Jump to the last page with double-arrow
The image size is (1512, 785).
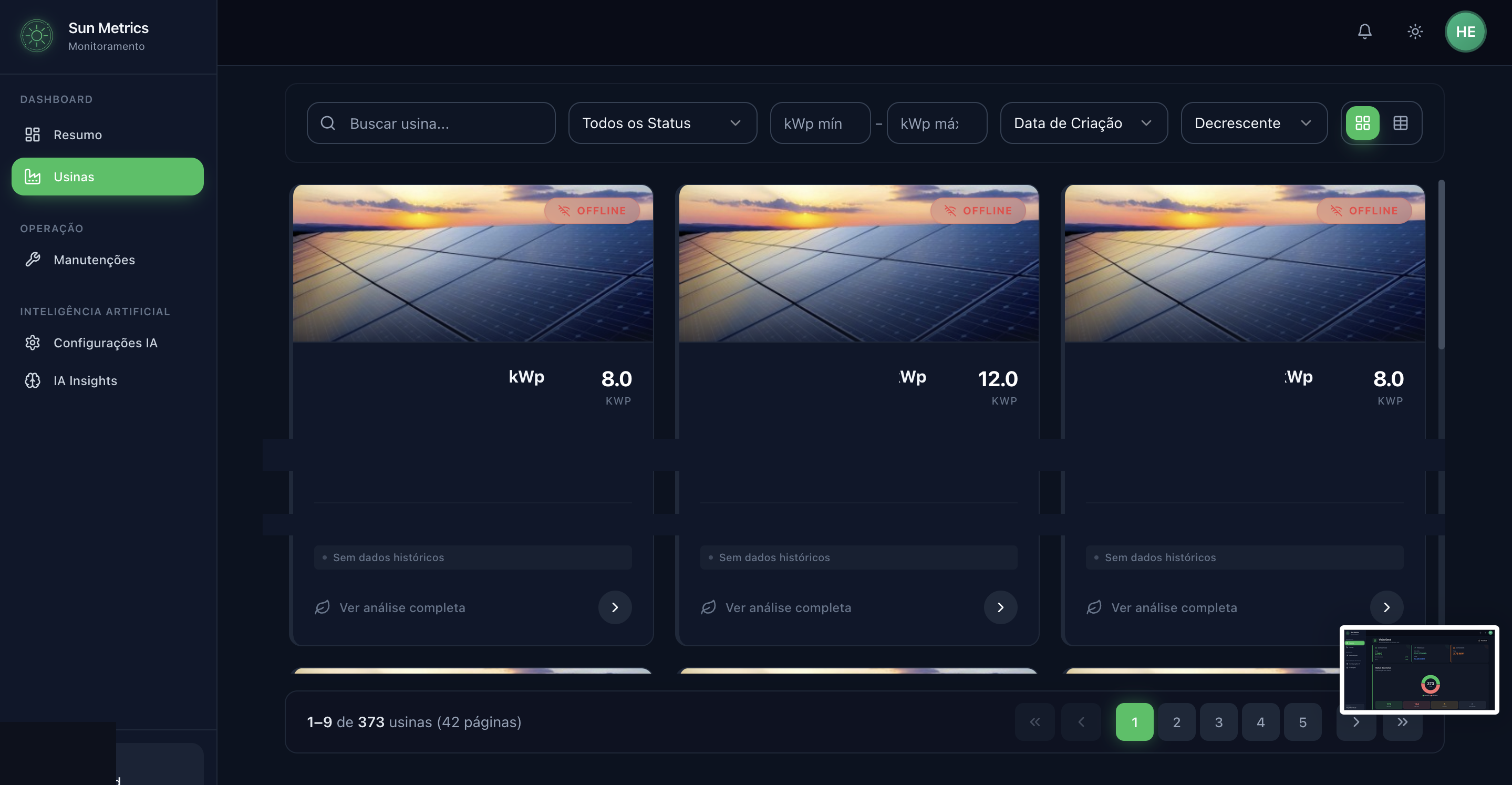pyautogui.click(x=1403, y=722)
